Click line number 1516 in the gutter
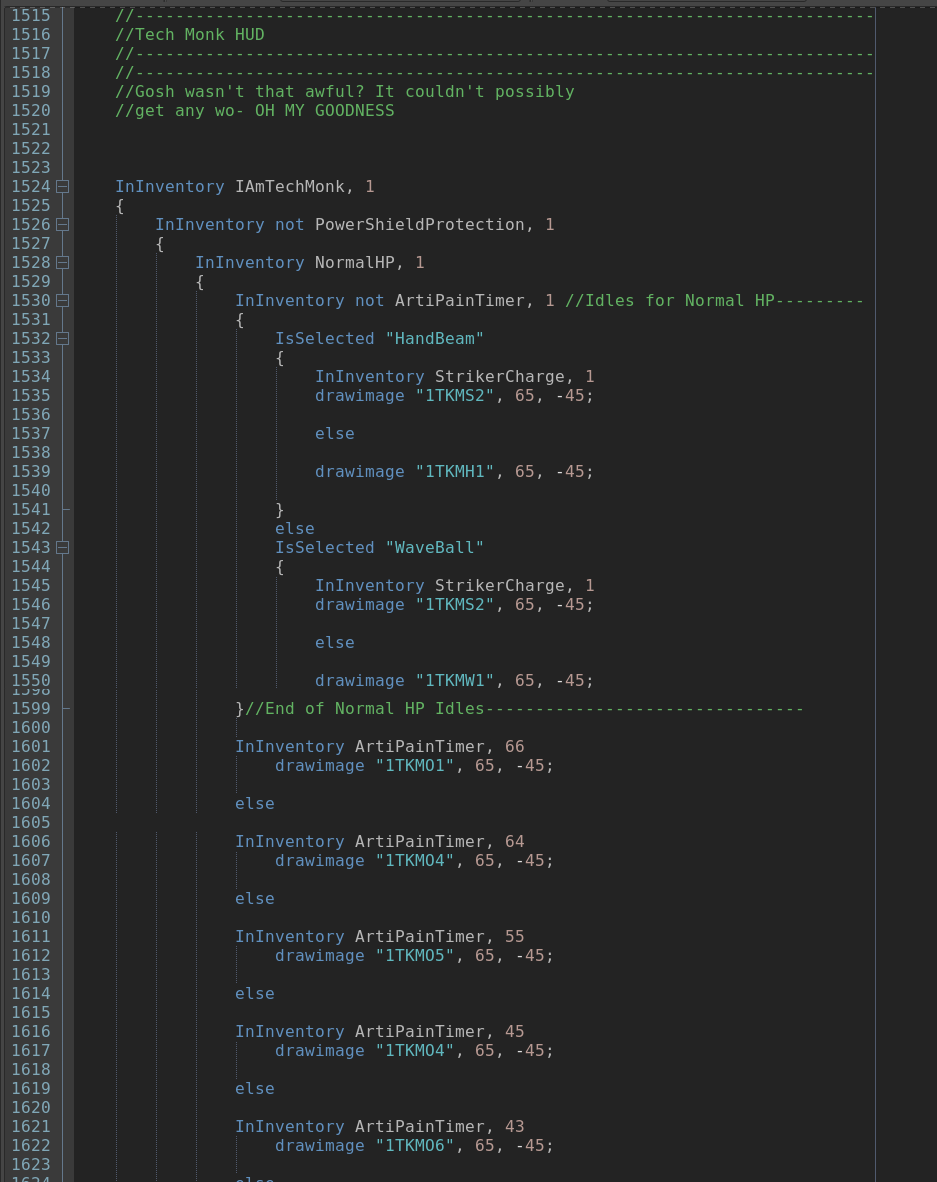The image size is (937, 1182). pyautogui.click(x=31, y=35)
